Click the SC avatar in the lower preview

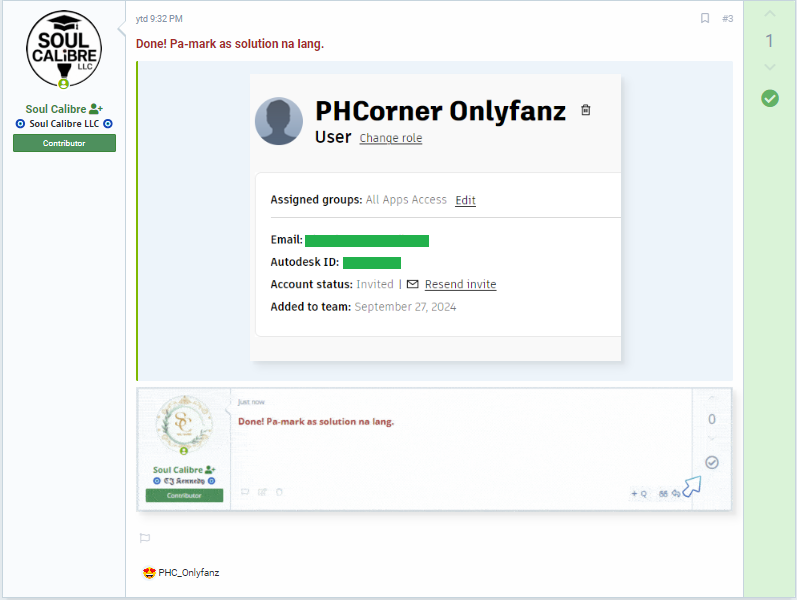[x=184, y=424]
